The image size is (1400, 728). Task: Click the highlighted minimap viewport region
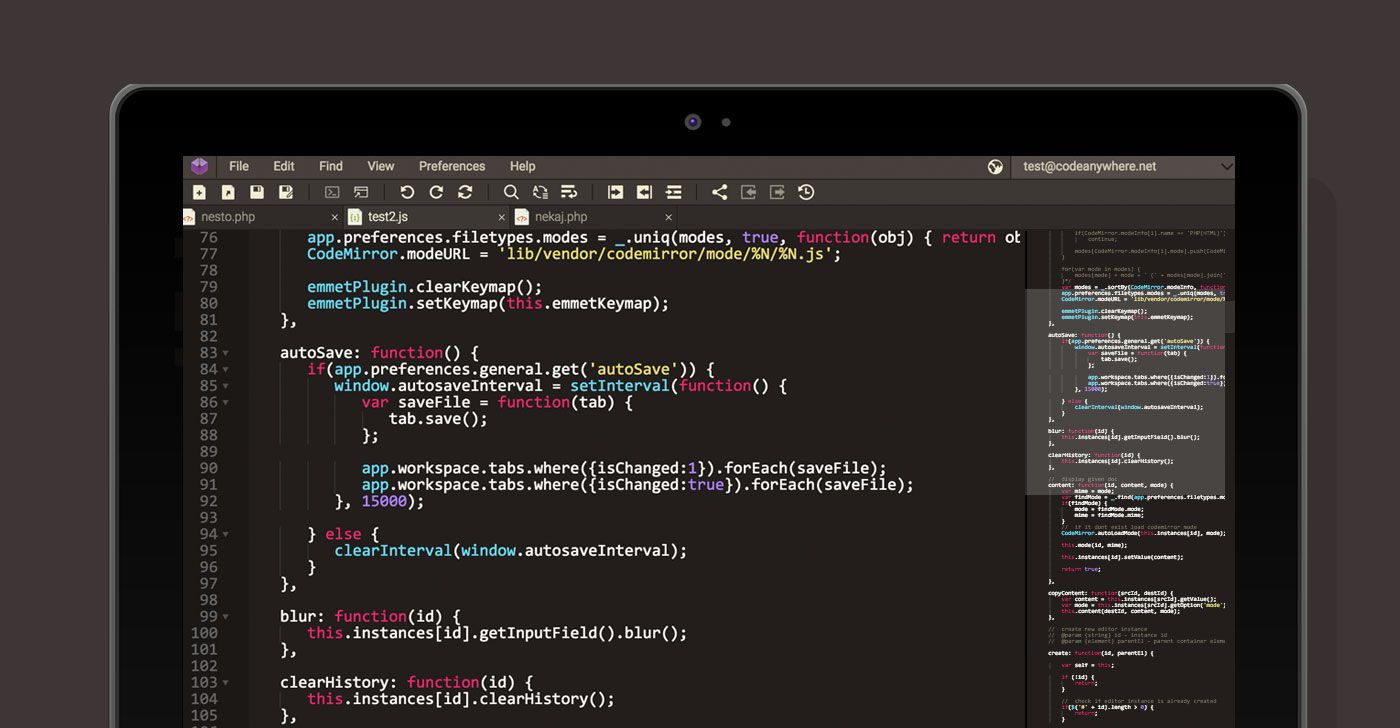coord(1125,392)
